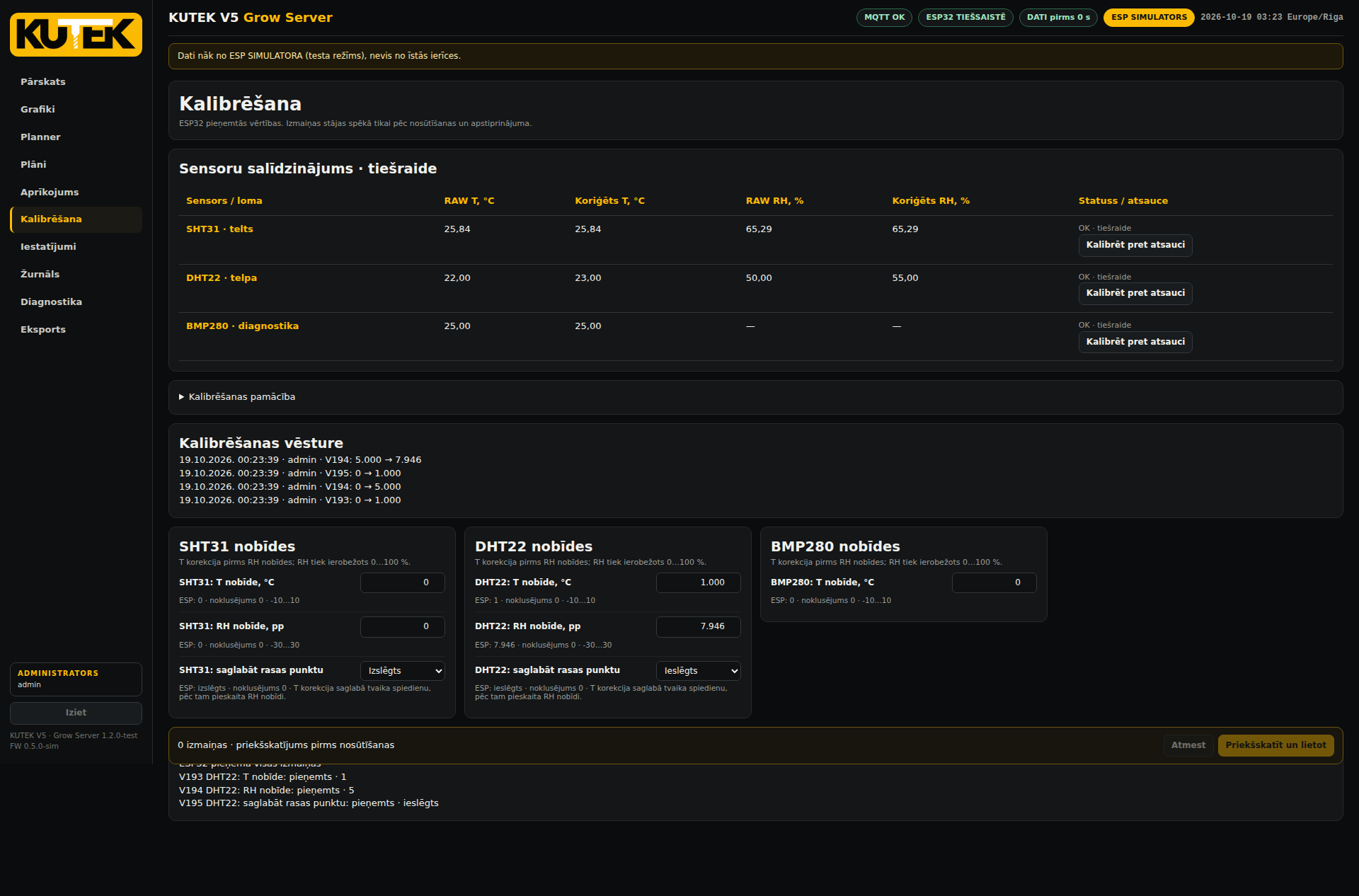Click the BMP280 · diagnostika sensor name

point(242,326)
